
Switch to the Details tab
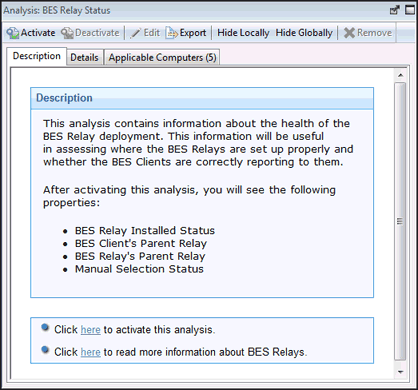[85, 57]
